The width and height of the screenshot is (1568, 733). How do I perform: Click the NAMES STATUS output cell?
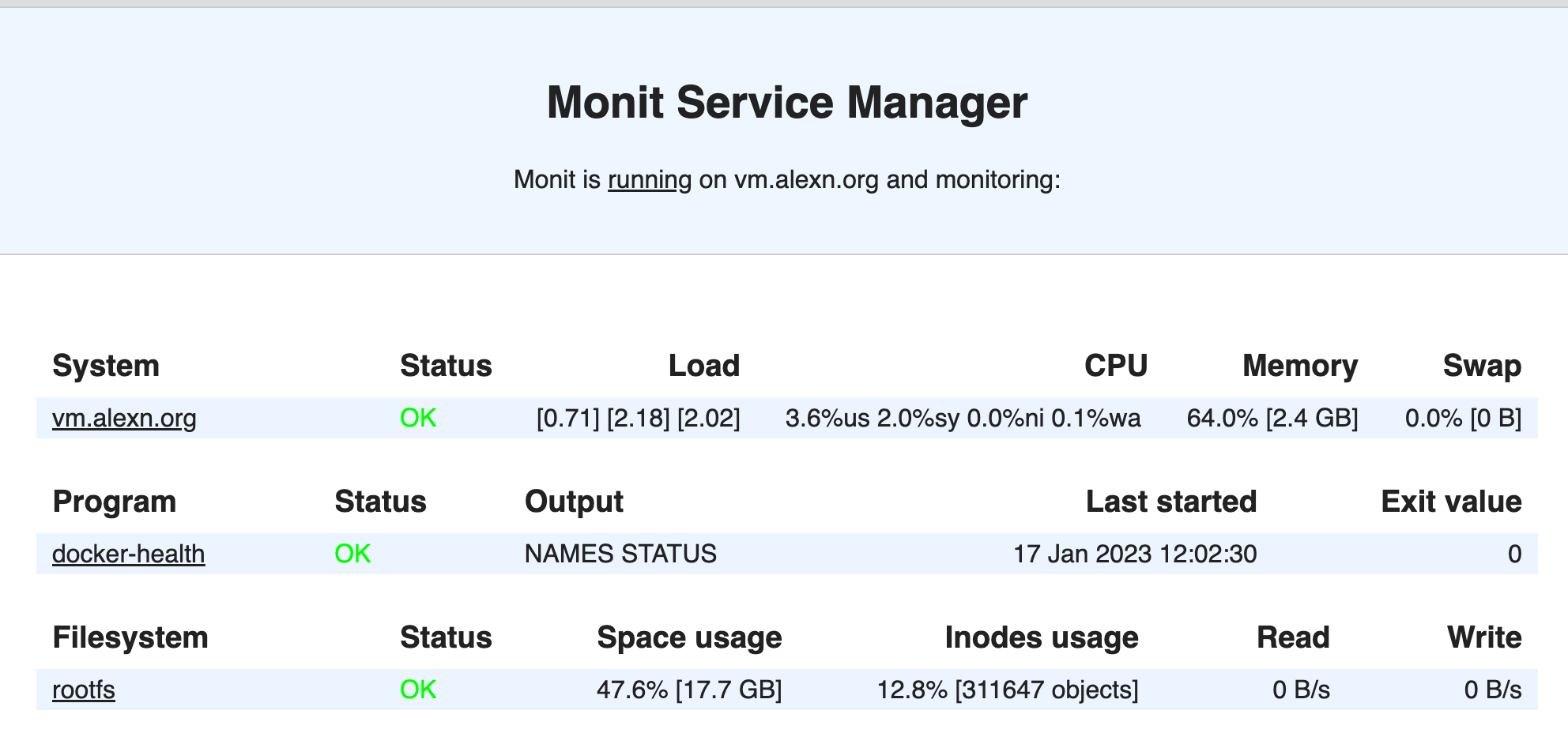pyautogui.click(x=621, y=554)
